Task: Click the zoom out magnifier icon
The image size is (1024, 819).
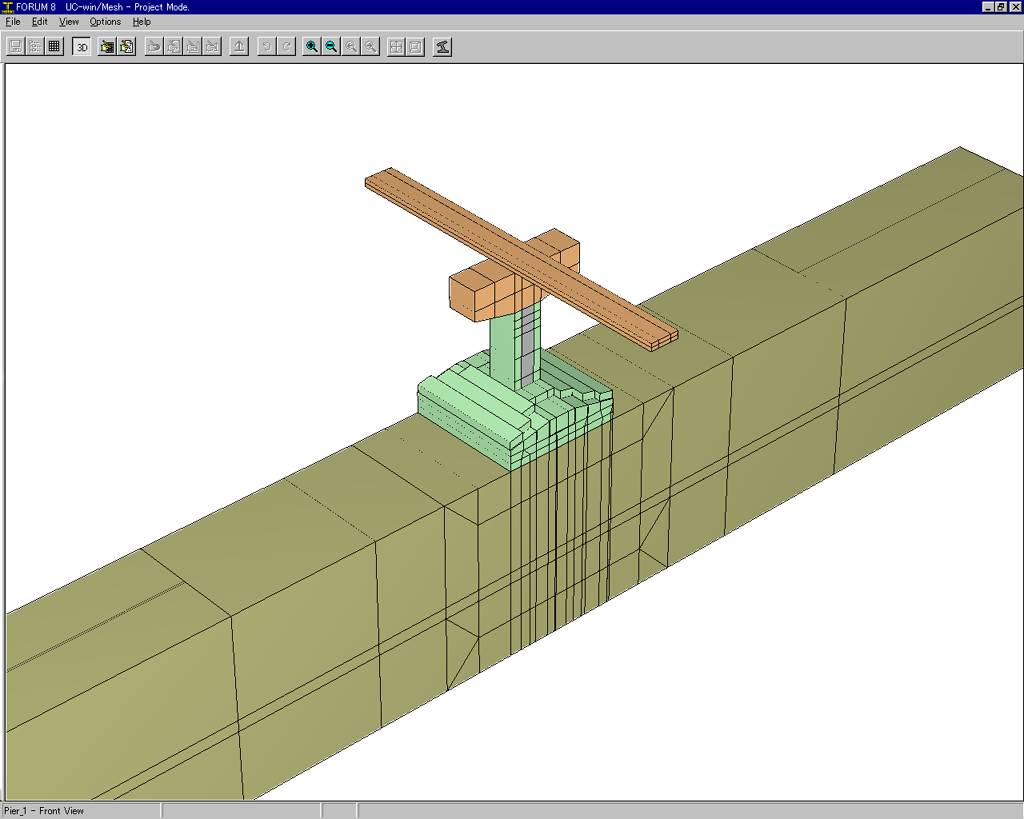Action: coord(331,46)
